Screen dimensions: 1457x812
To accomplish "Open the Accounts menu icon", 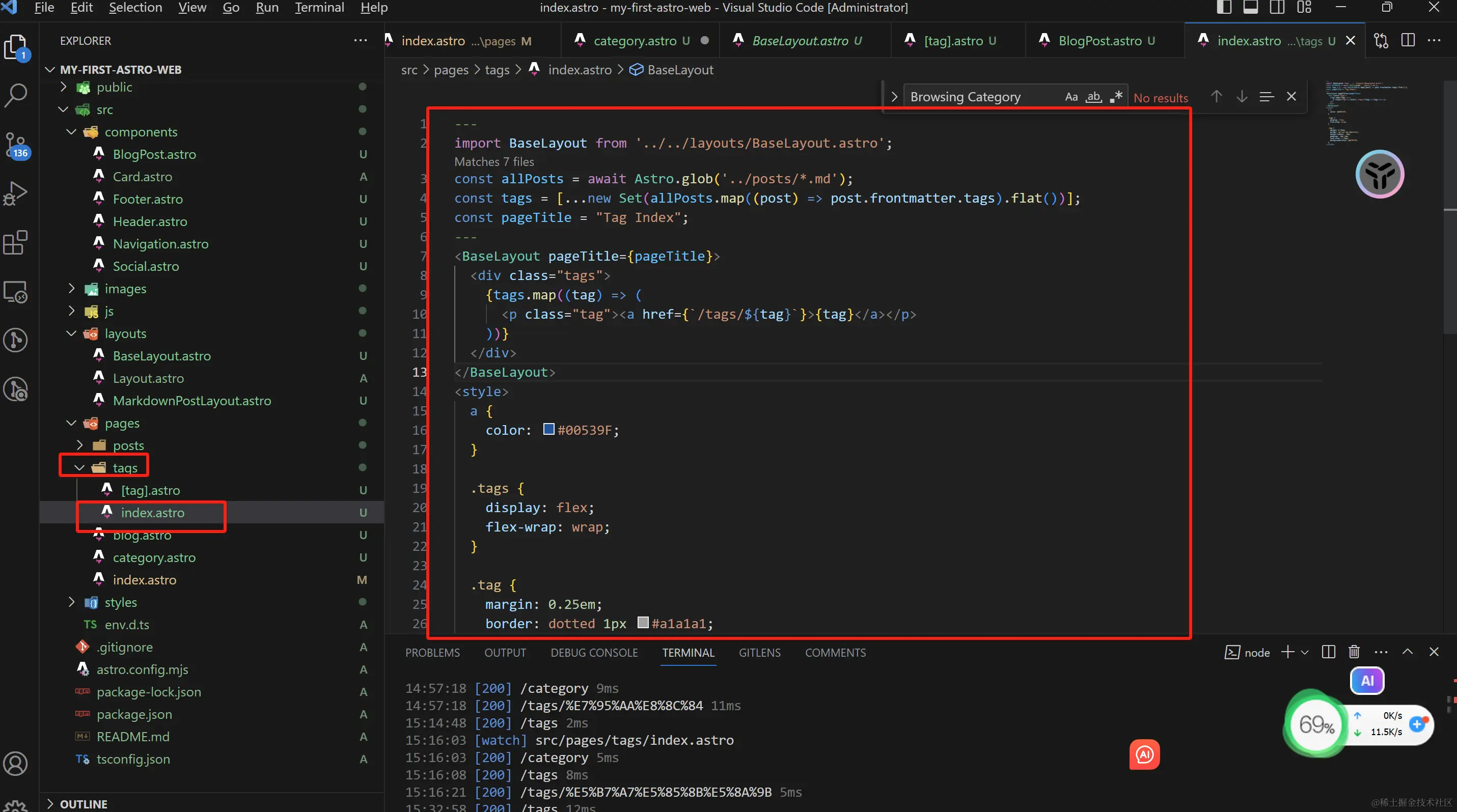I will coord(16,763).
